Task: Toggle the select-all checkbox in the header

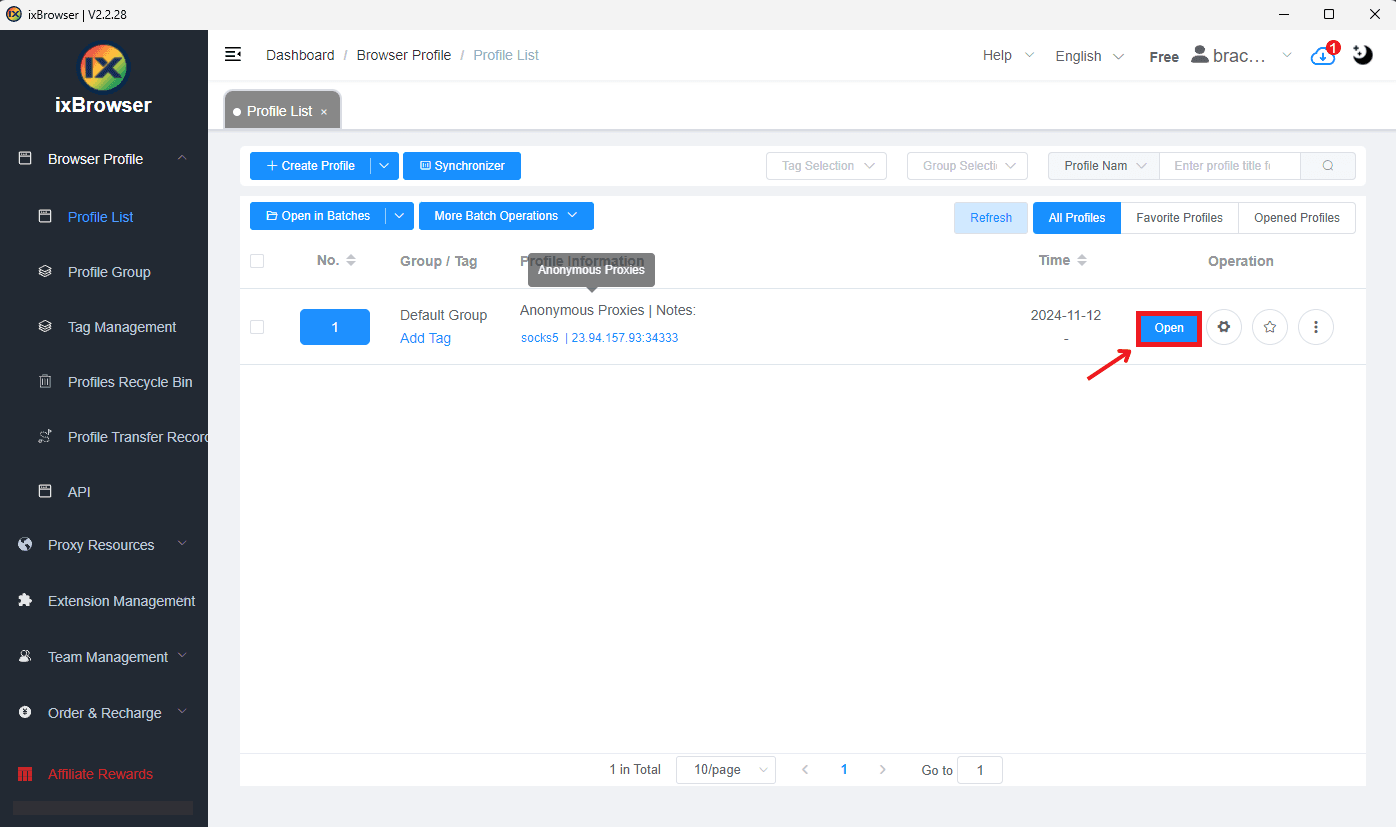Action: (x=257, y=260)
